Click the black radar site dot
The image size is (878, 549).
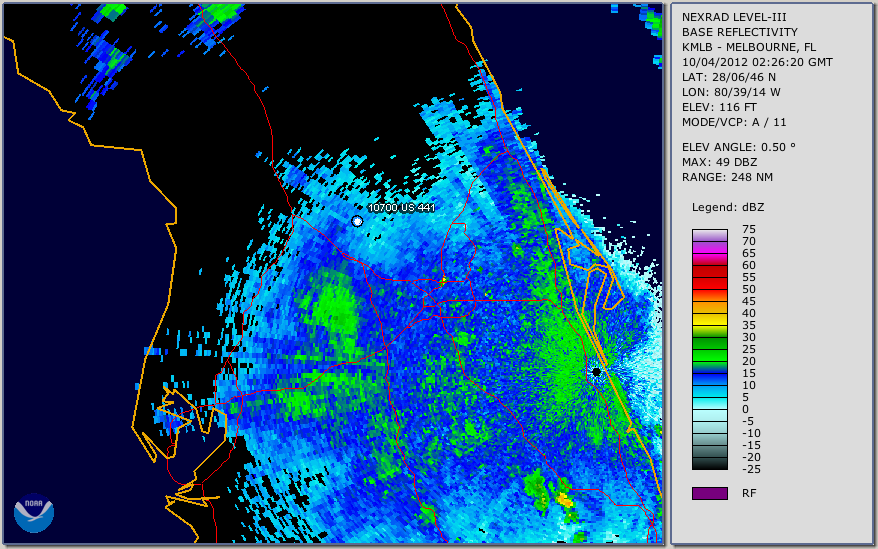[596, 372]
